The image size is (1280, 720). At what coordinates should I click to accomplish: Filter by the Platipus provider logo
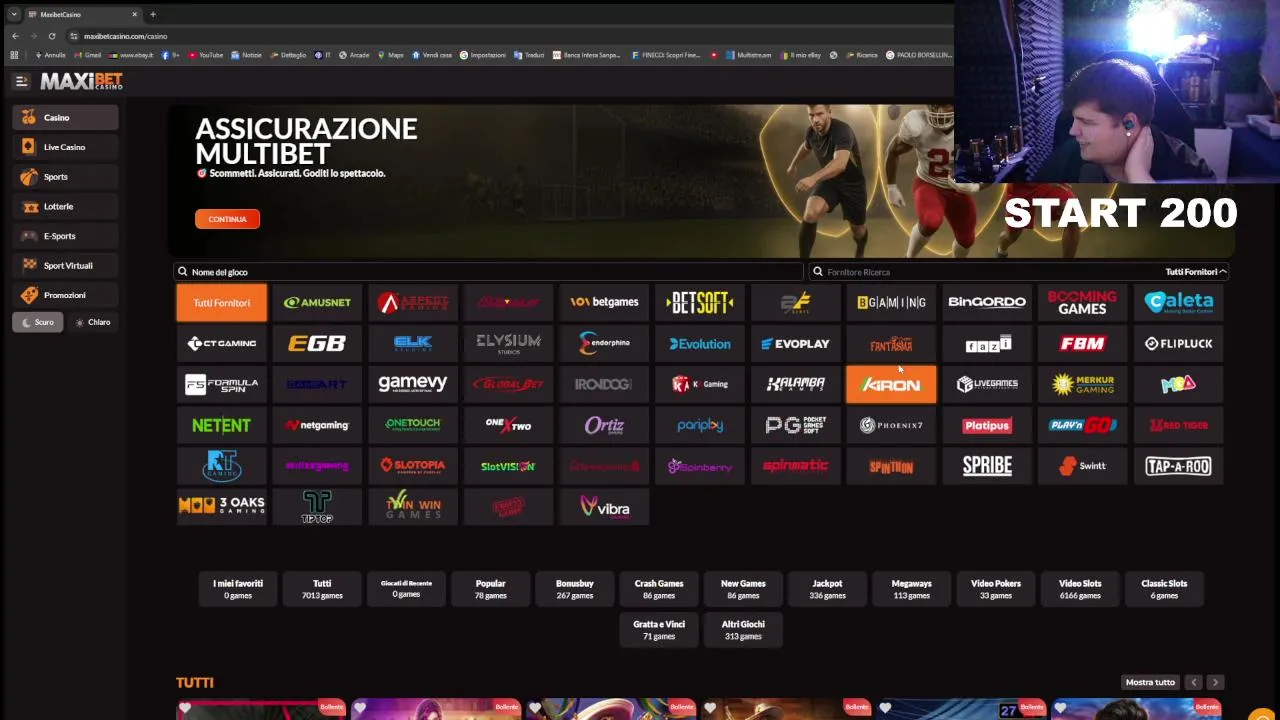click(x=987, y=425)
